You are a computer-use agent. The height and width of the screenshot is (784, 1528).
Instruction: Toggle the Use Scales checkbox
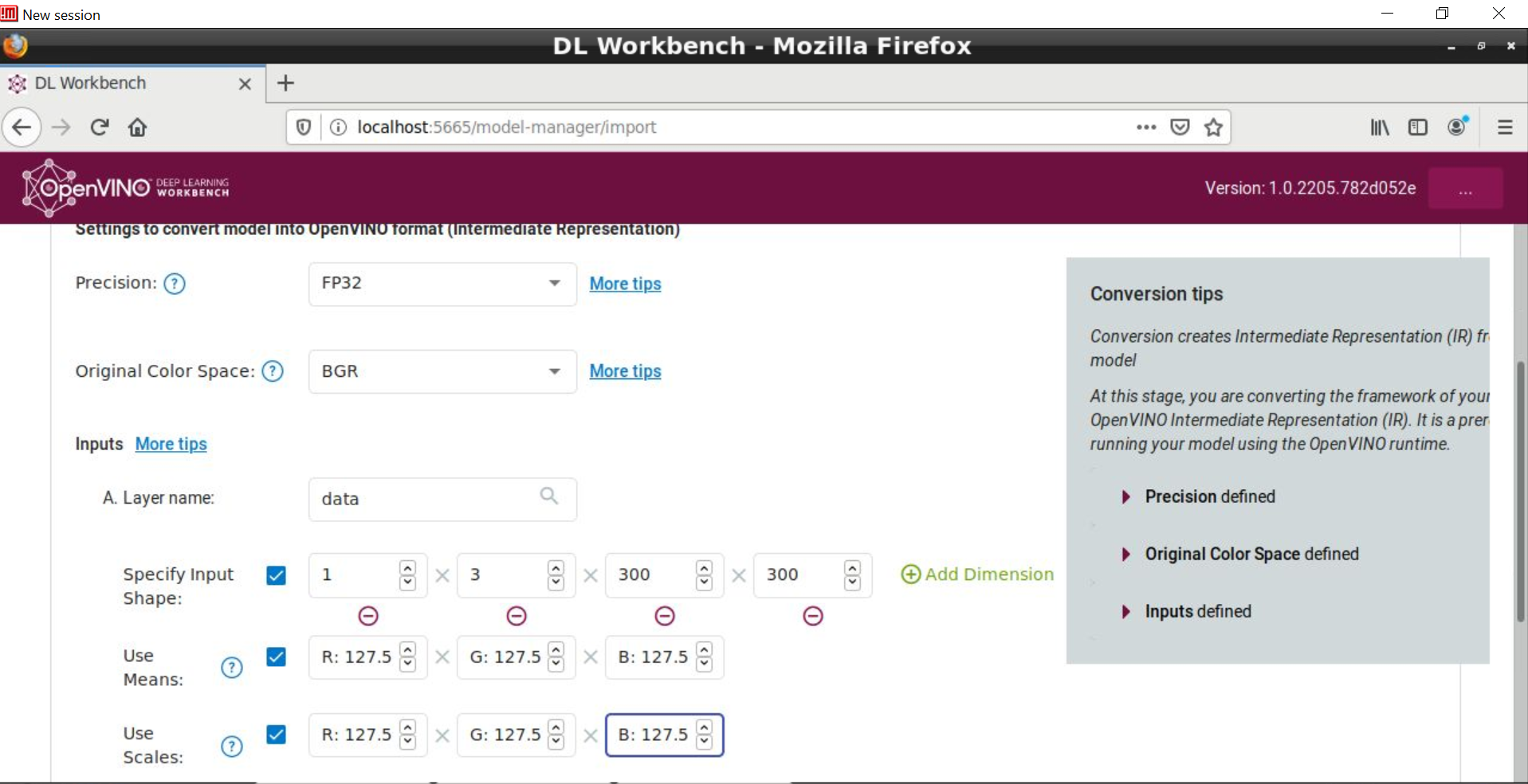(277, 735)
